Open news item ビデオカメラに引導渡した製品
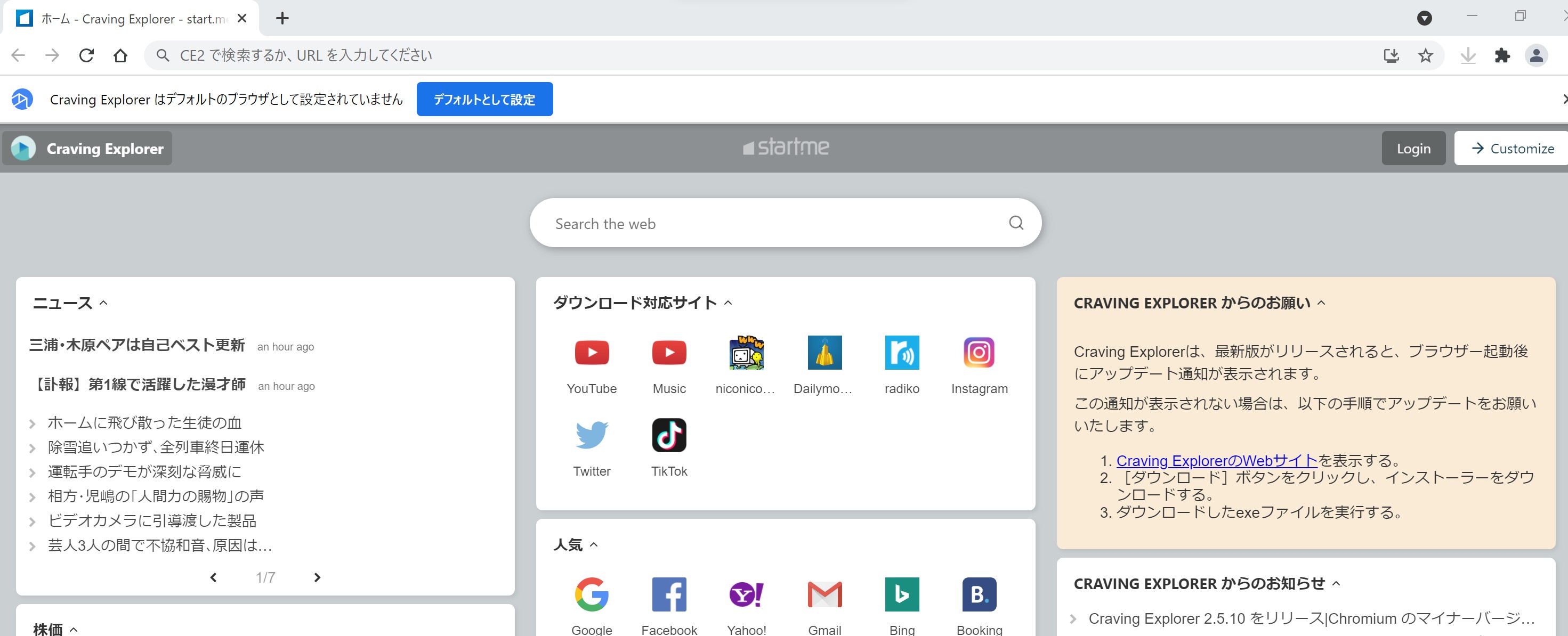 tap(152, 520)
